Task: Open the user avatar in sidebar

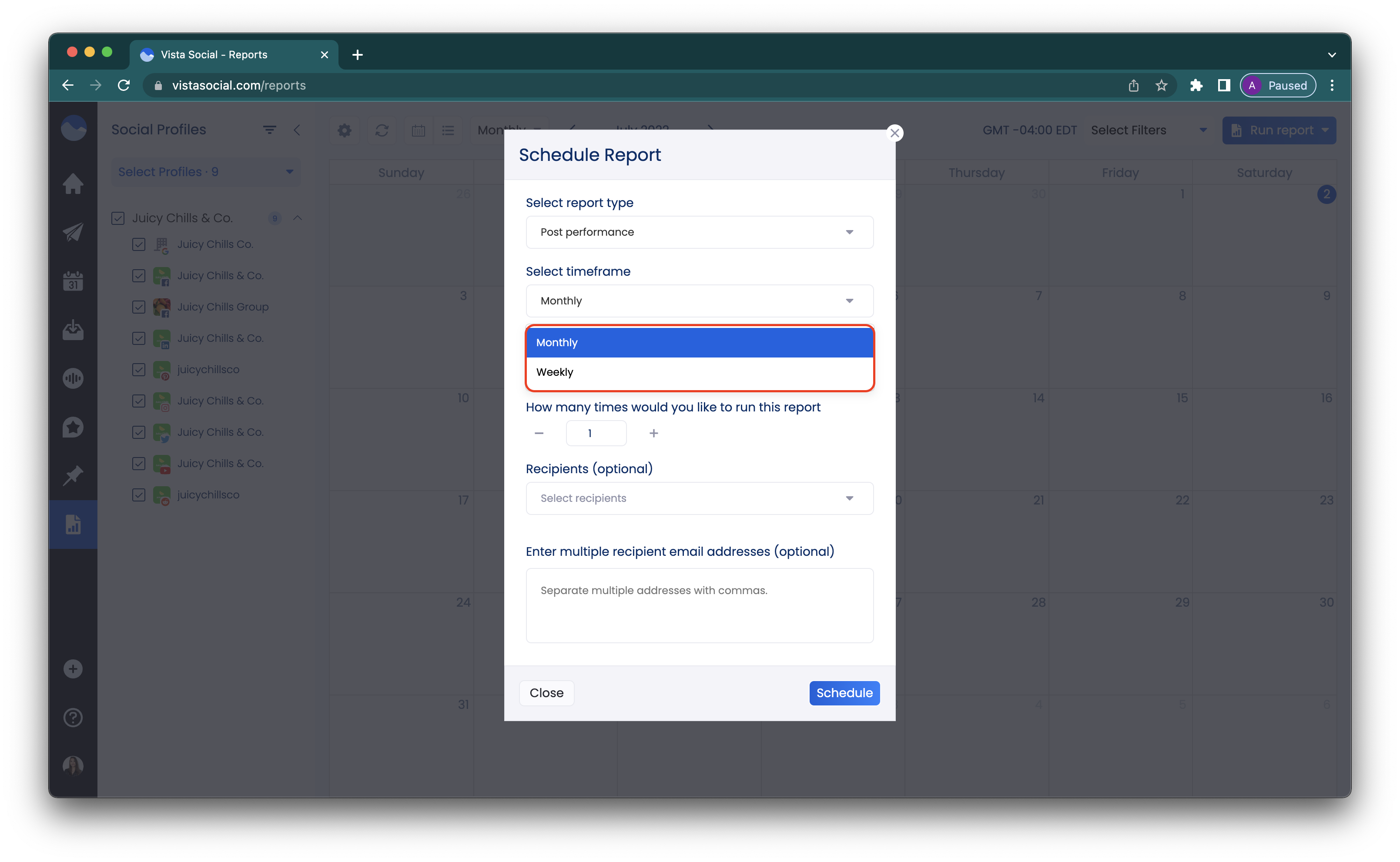Action: [73, 765]
